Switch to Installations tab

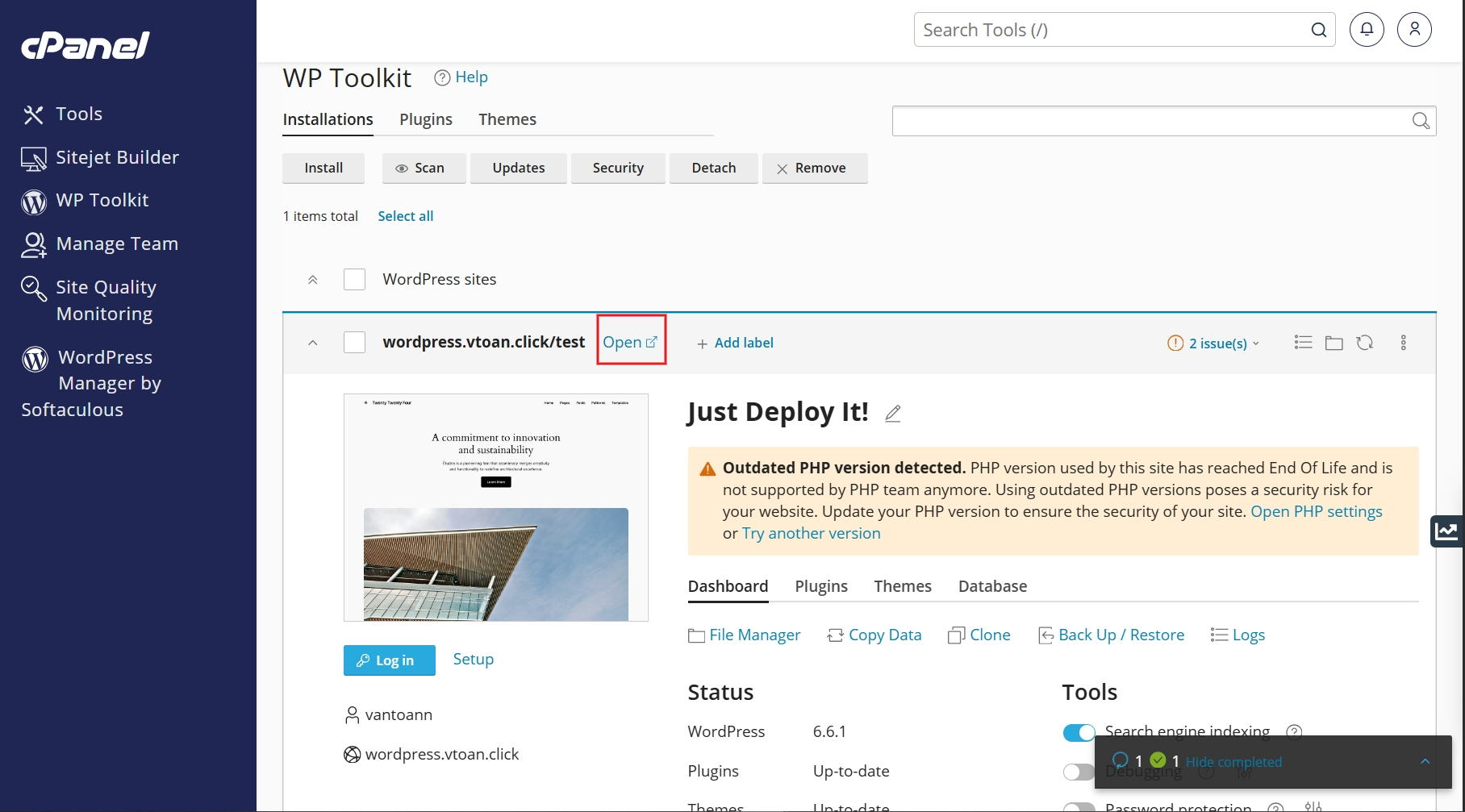(328, 119)
